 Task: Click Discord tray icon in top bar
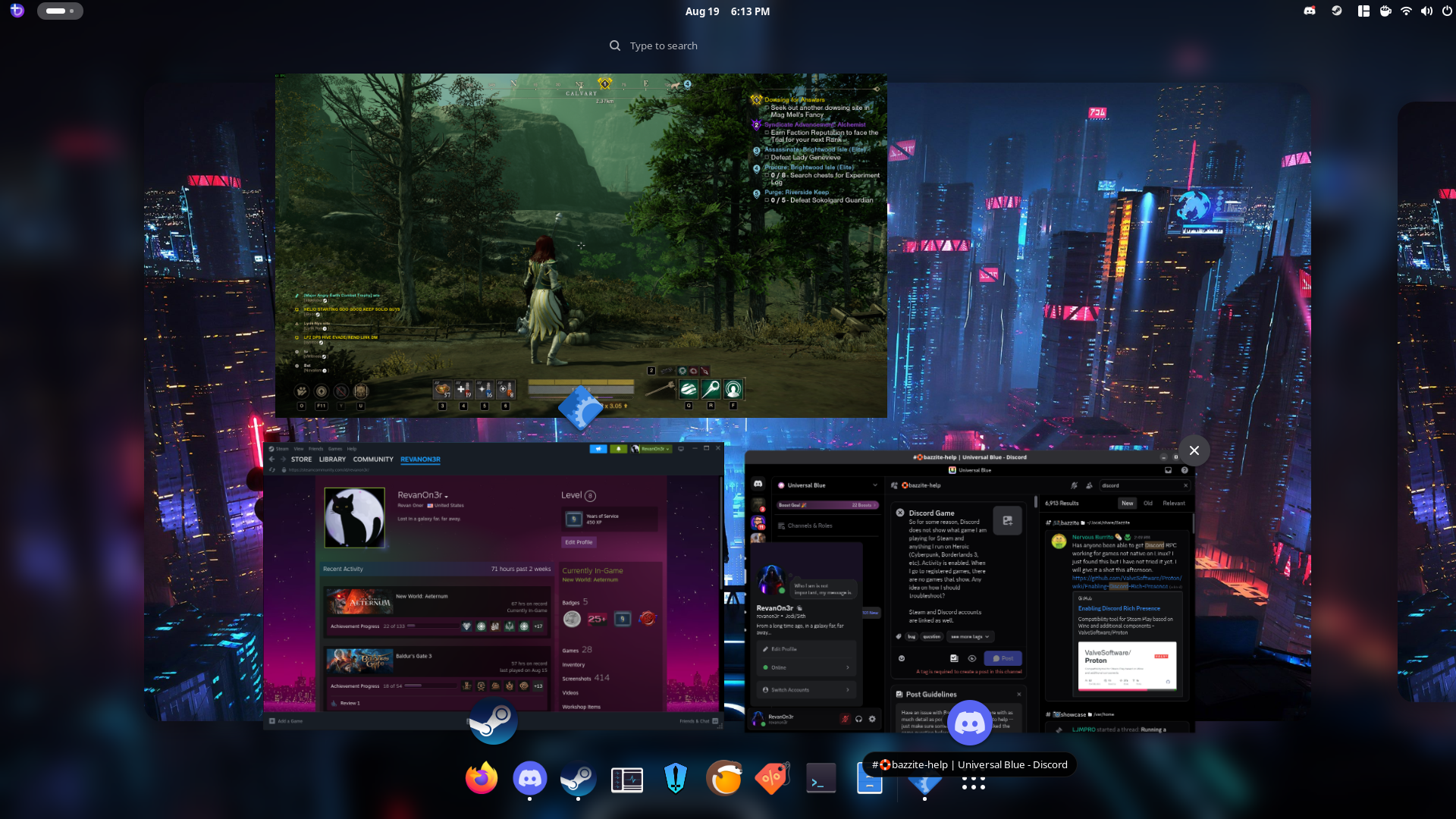pyautogui.click(x=1310, y=11)
